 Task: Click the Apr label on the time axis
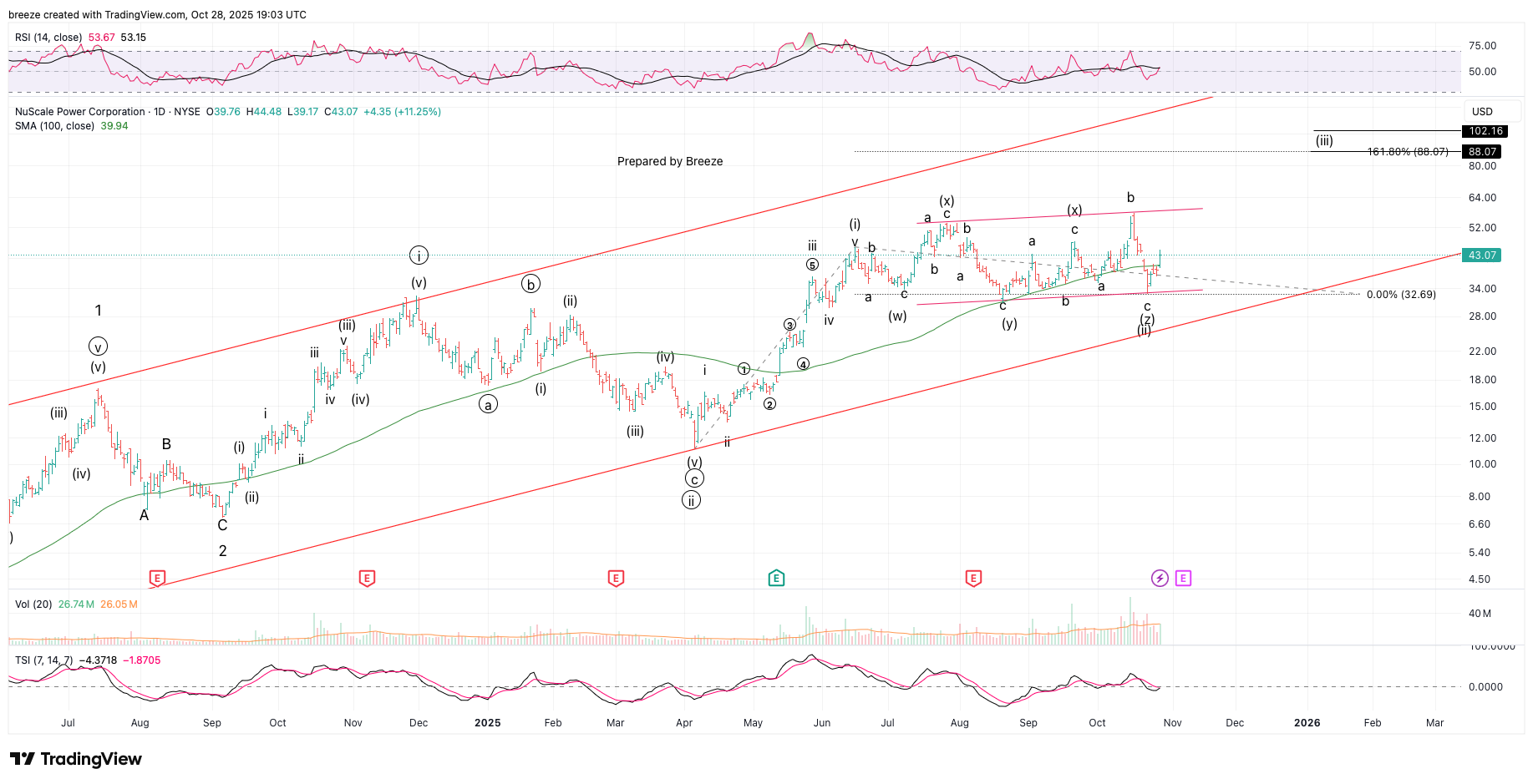[x=684, y=723]
